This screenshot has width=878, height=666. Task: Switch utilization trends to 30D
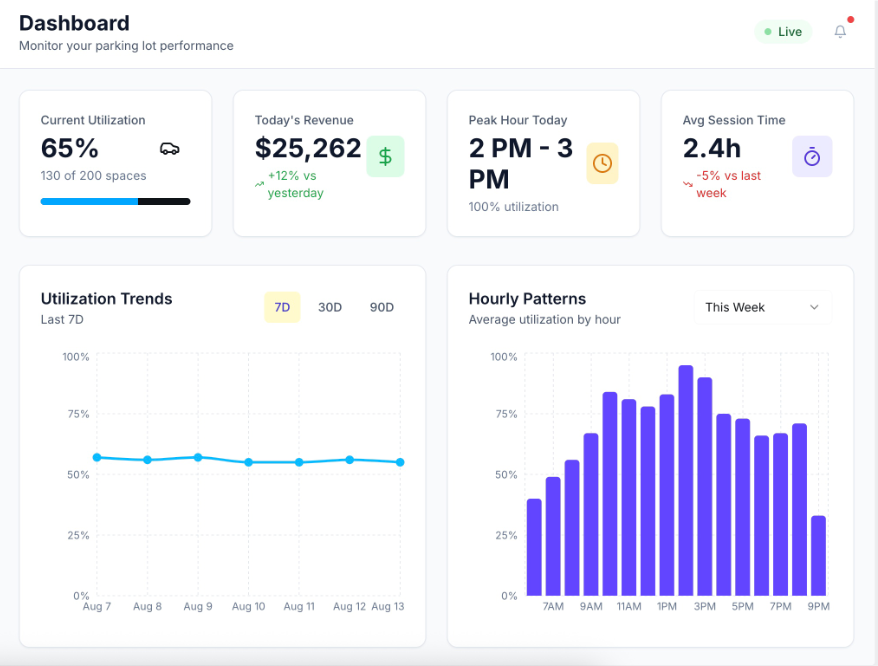click(330, 307)
